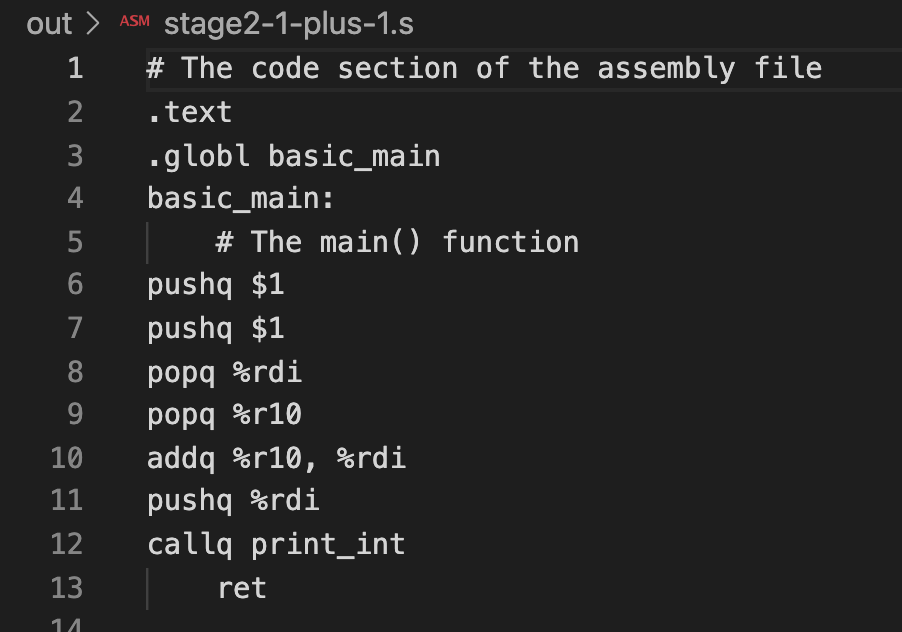Place cursor on 'popq %rdi' instruction
Viewport: 902px width, 632px height.
coord(224,372)
